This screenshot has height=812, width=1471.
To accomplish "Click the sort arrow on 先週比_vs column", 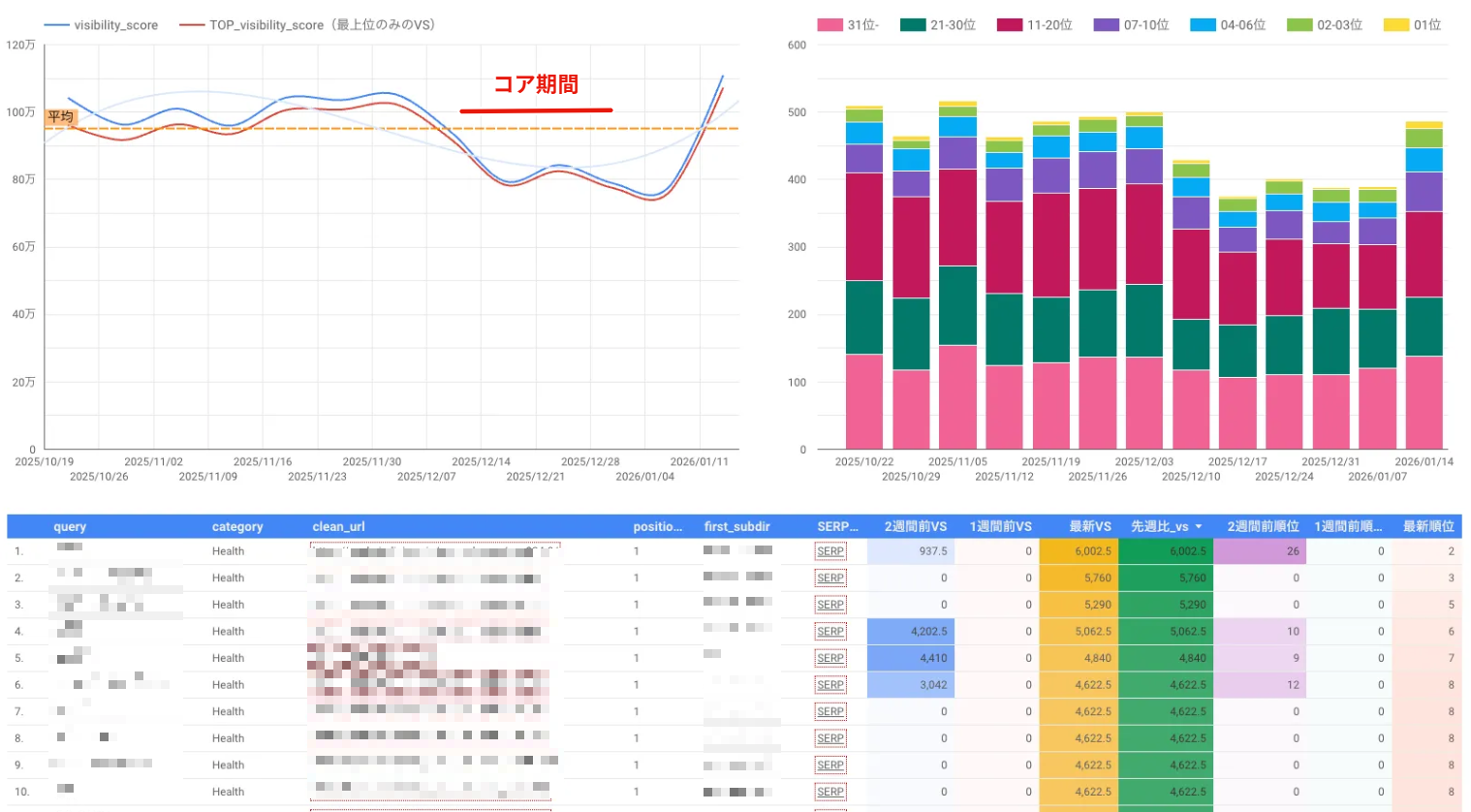I will point(1199,527).
